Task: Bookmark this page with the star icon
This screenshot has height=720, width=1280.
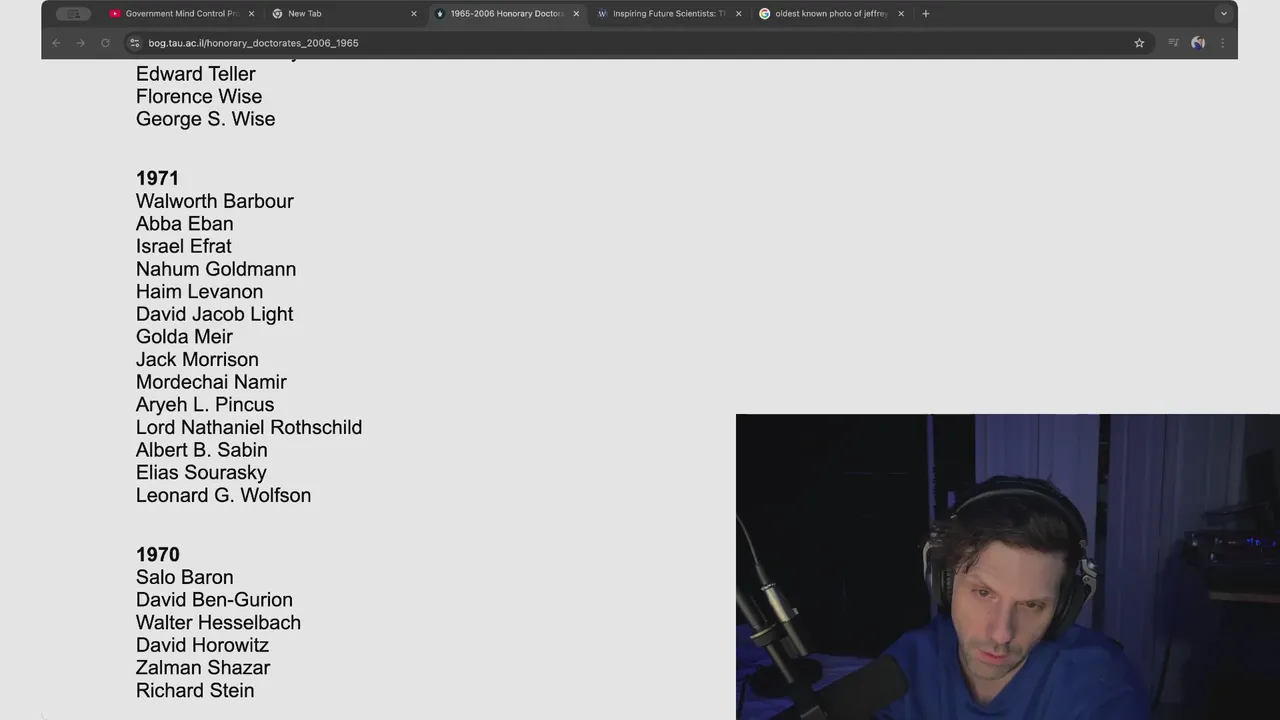Action: tap(1139, 43)
